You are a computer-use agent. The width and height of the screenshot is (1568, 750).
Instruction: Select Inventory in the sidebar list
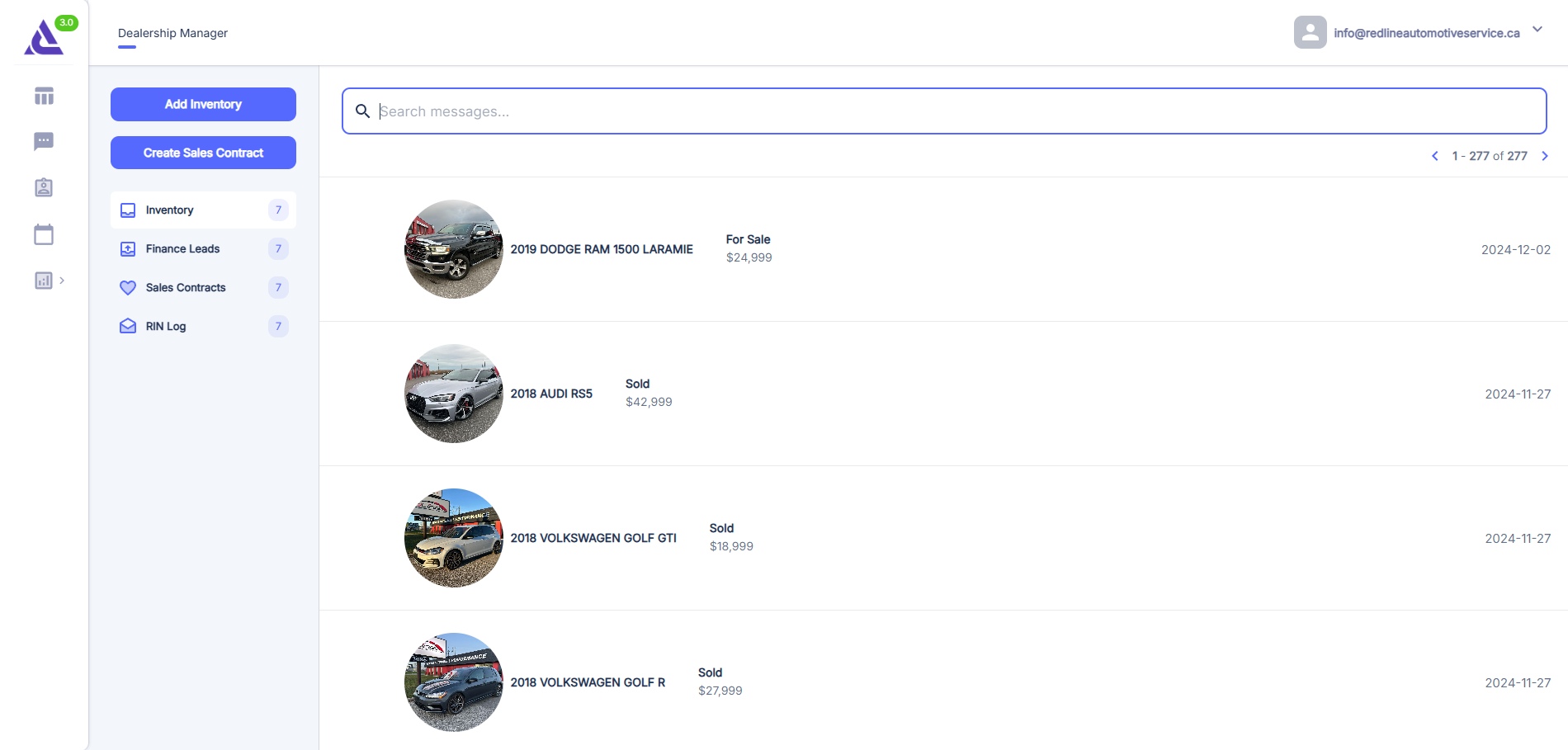coord(170,210)
